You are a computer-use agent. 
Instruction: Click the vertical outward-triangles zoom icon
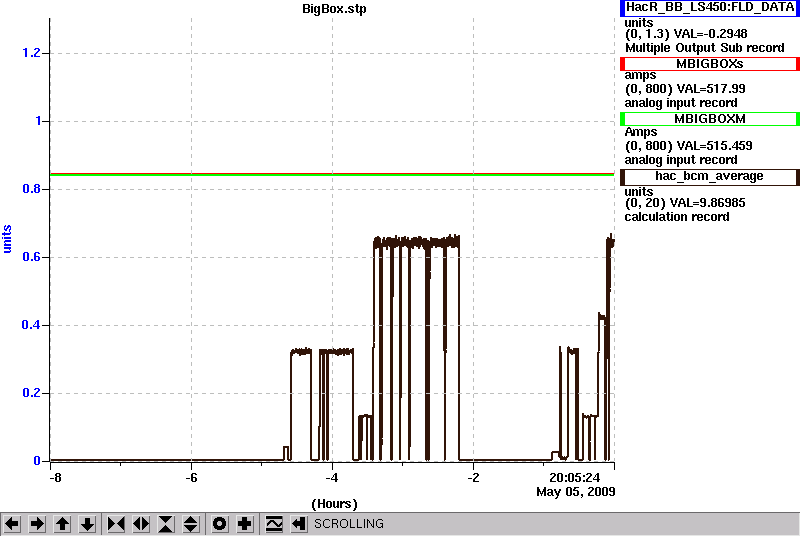pyautogui.click(x=190, y=524)
